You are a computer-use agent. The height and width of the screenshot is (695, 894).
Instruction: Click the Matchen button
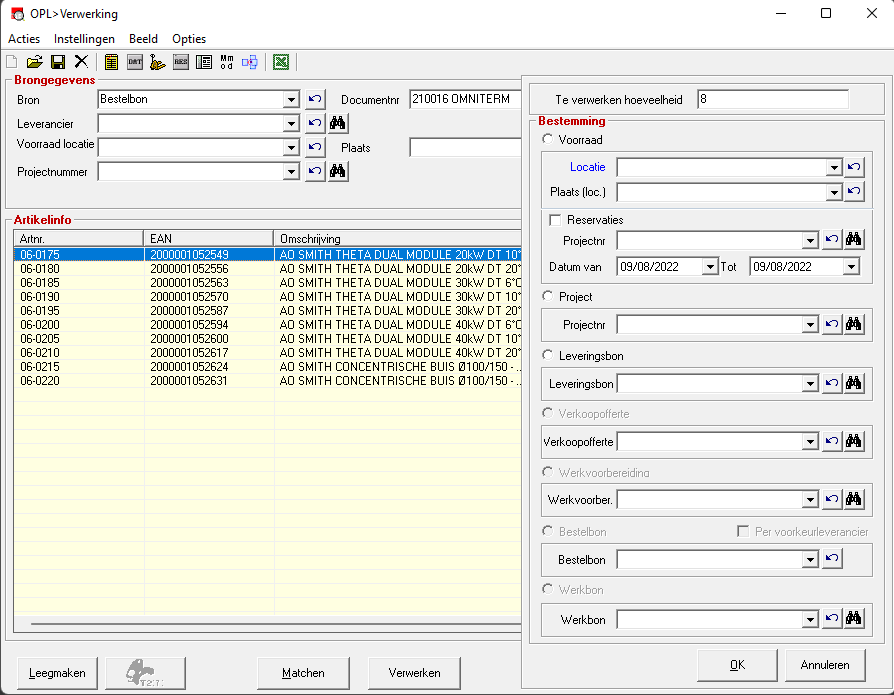303,673
